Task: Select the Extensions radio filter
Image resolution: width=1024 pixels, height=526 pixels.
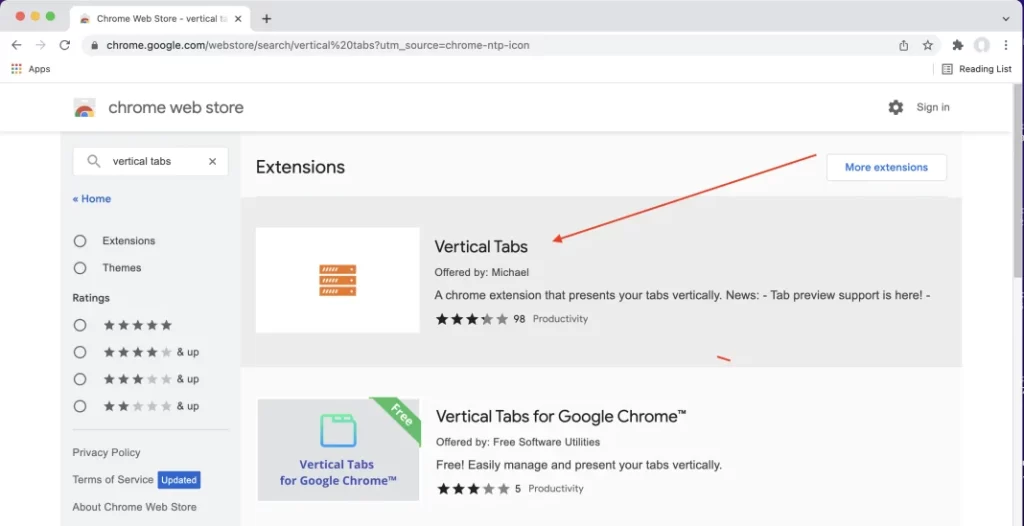Action: [80, 241]
